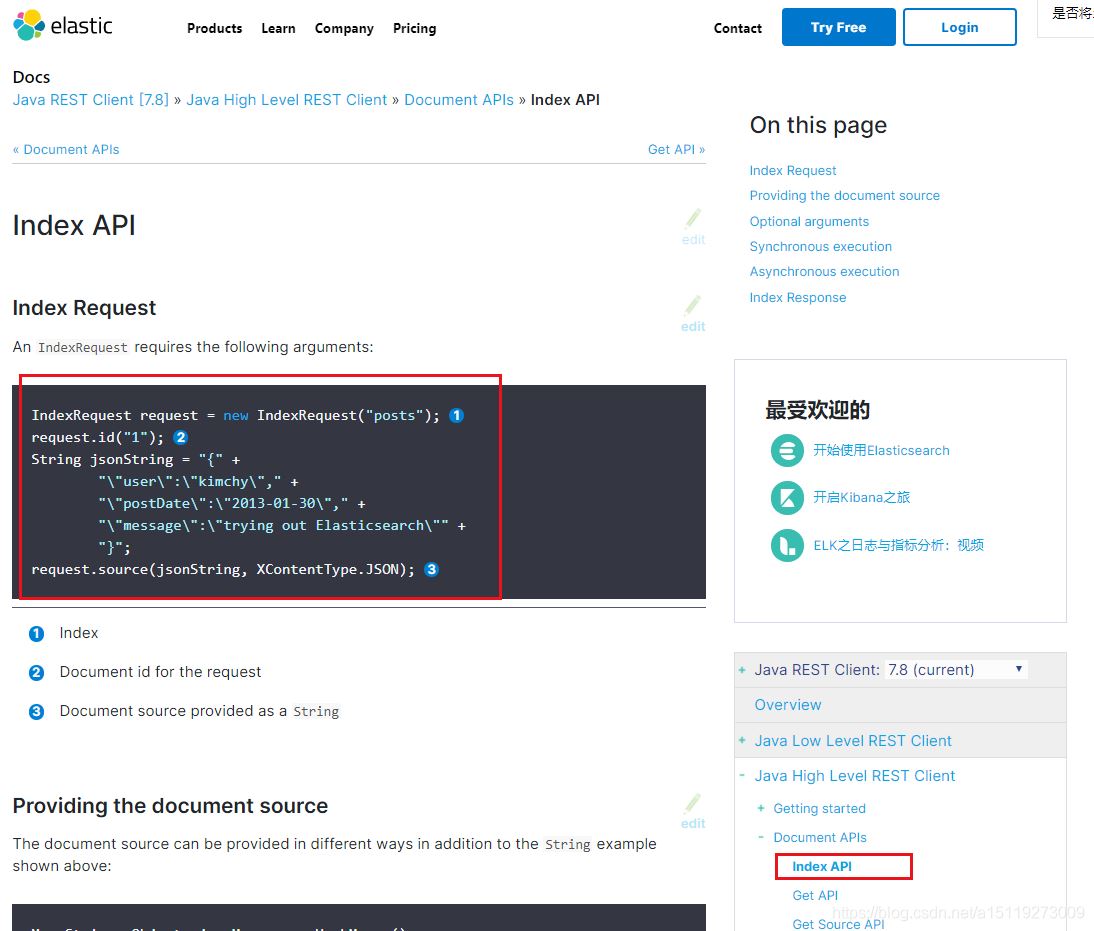Go to next page Get API »
This screenshot has width=1094, height=931.
point(676,149)
